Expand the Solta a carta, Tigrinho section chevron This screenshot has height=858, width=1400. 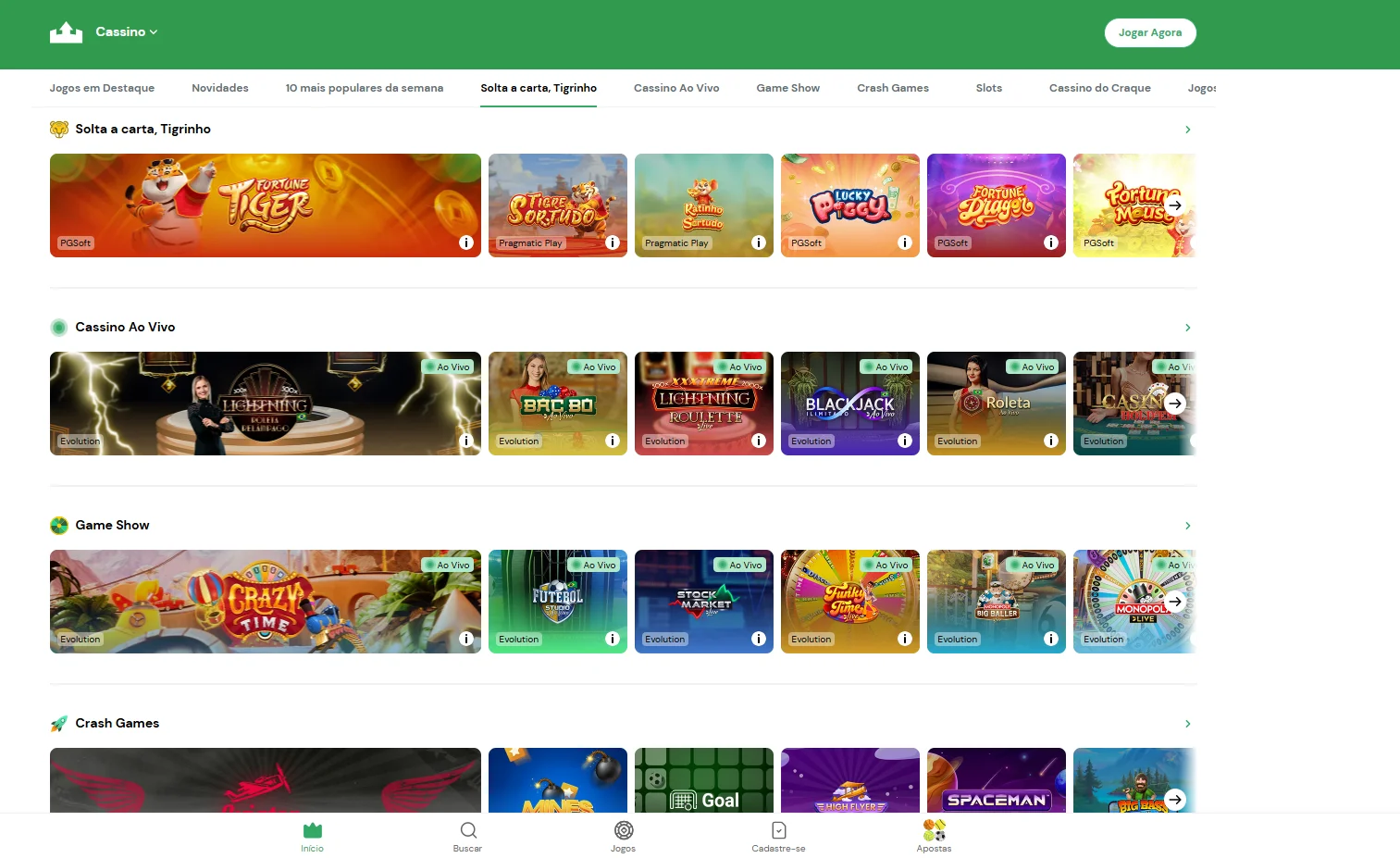point(1188,130)
